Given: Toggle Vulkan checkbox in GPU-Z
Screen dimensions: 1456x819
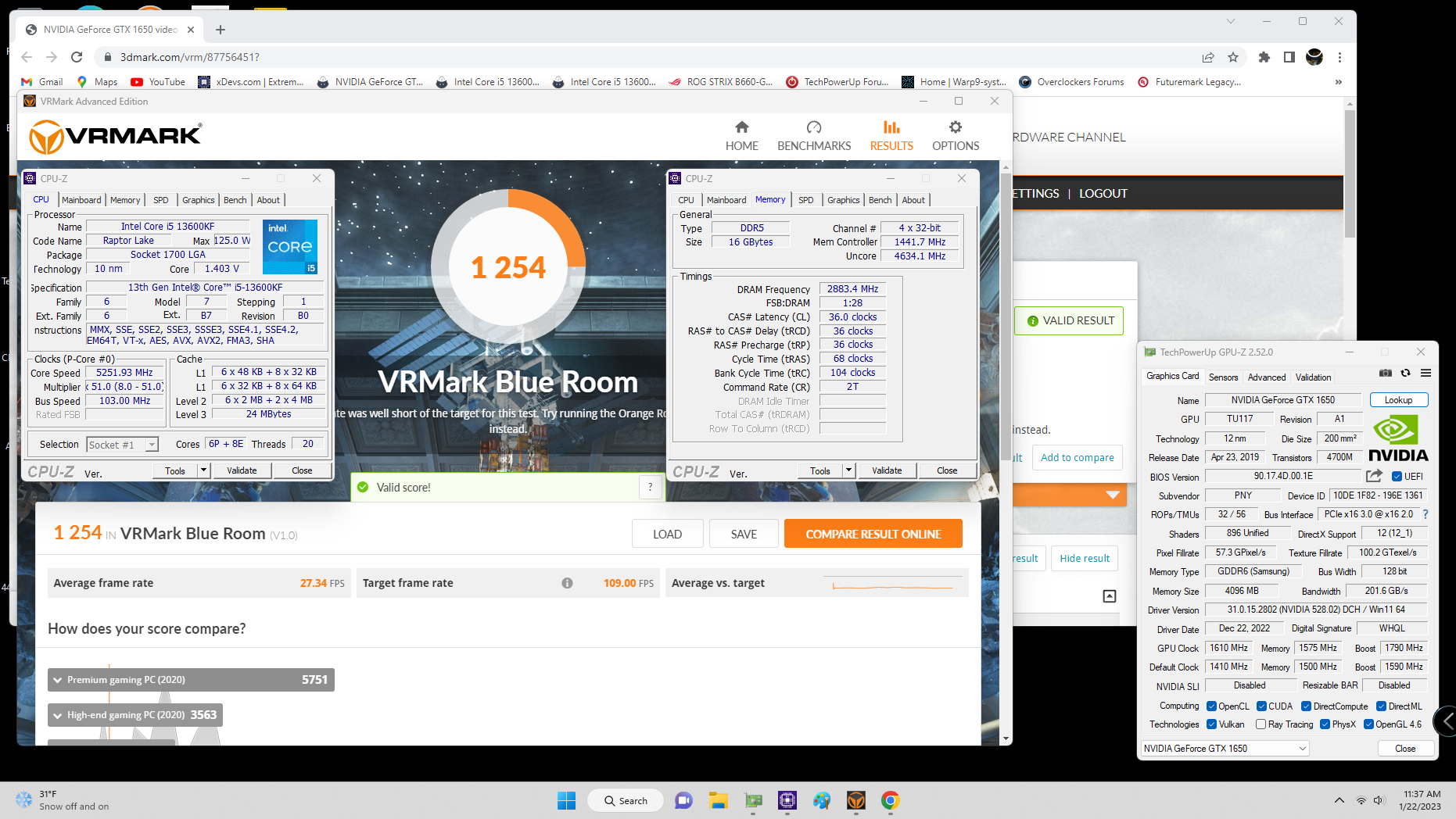Looking at the screenshot, I should [x=1211, y=724].
